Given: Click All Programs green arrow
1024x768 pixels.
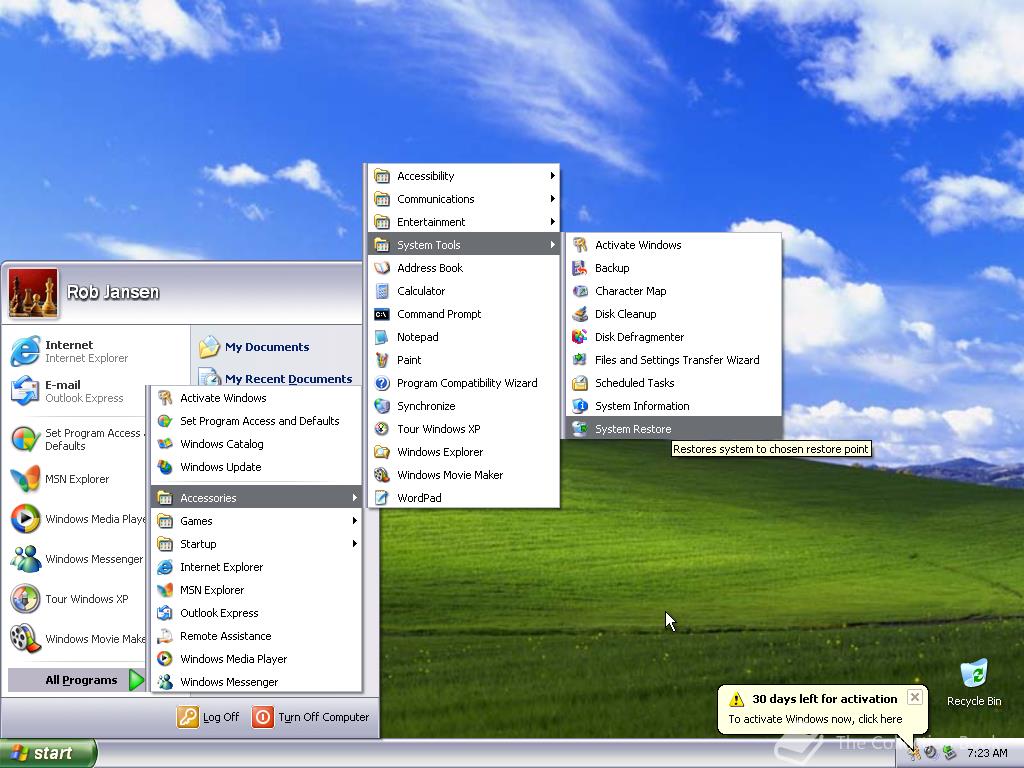Looking at the screenshot, I should [x=136, y=680].
